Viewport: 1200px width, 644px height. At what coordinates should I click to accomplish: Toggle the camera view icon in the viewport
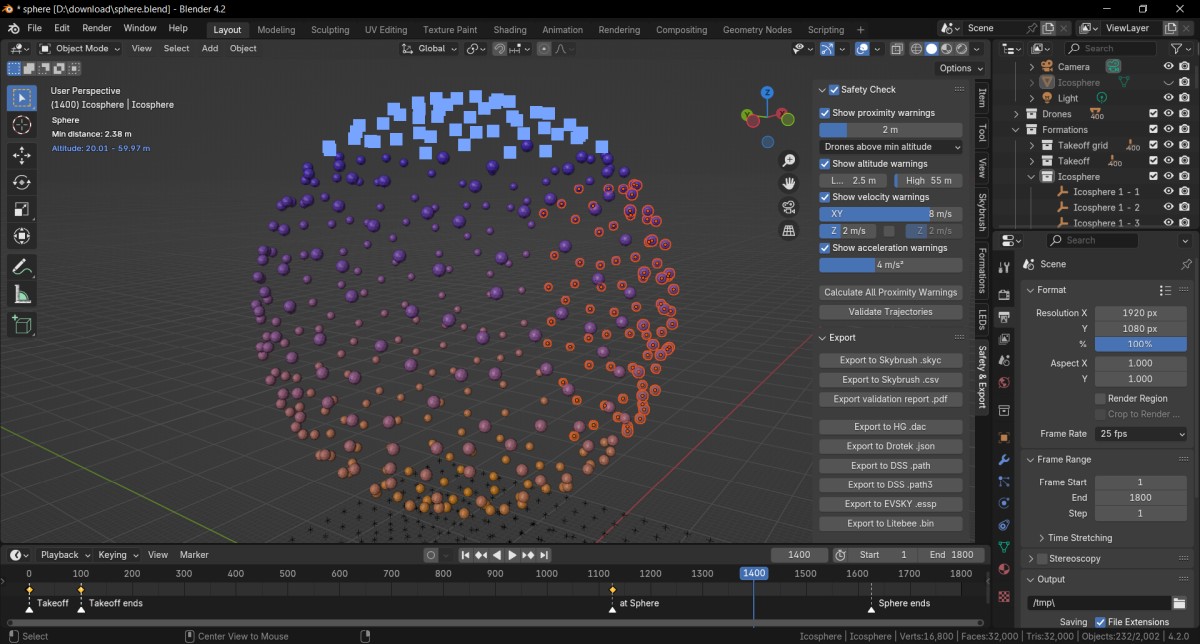[x=789, y=207]
